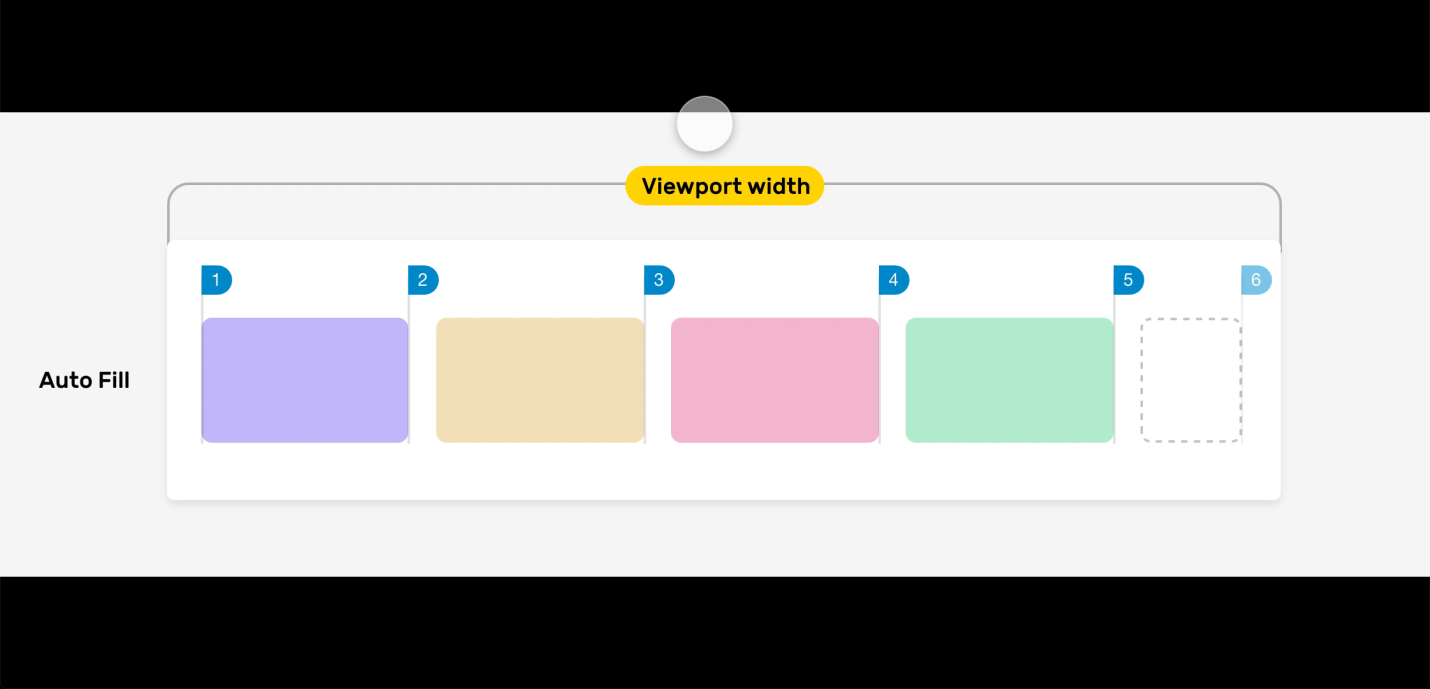This screenshot has width=1430, height=689.
Task: Click the black bar at the bottom
Action: [x=715, y=632]
